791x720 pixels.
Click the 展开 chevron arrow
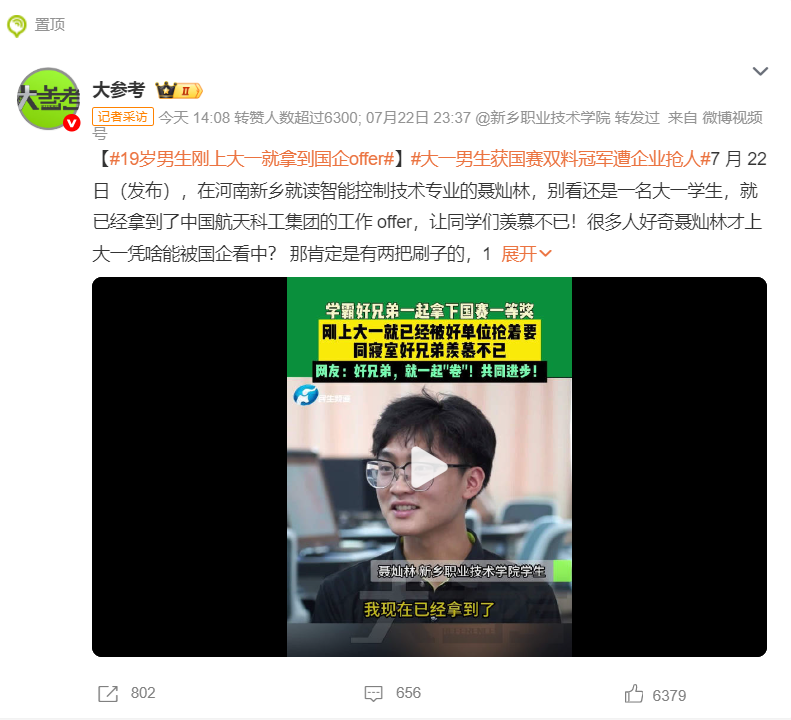pos(545,254)
